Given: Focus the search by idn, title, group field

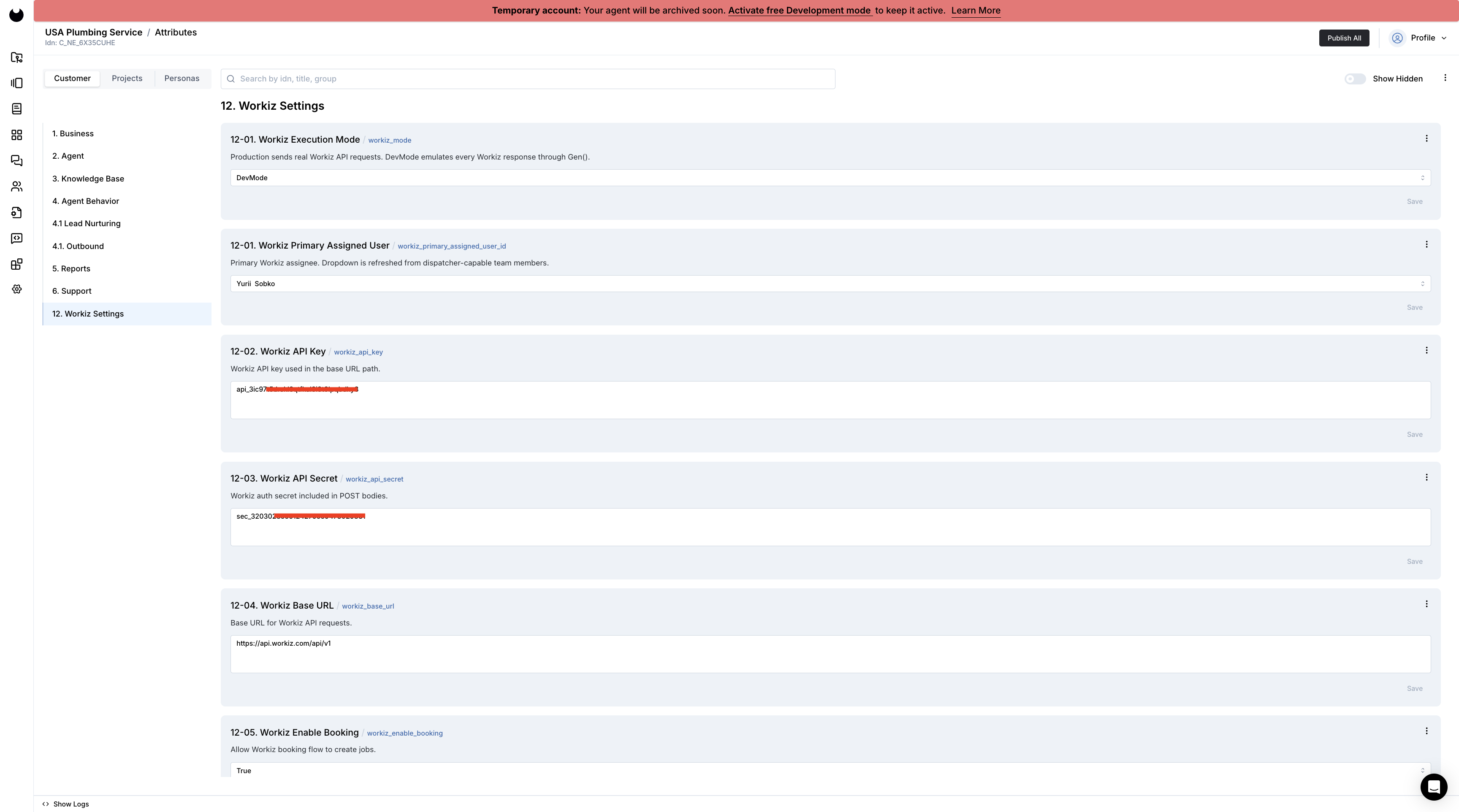Looking at the screenshot, I should (528, 78).
